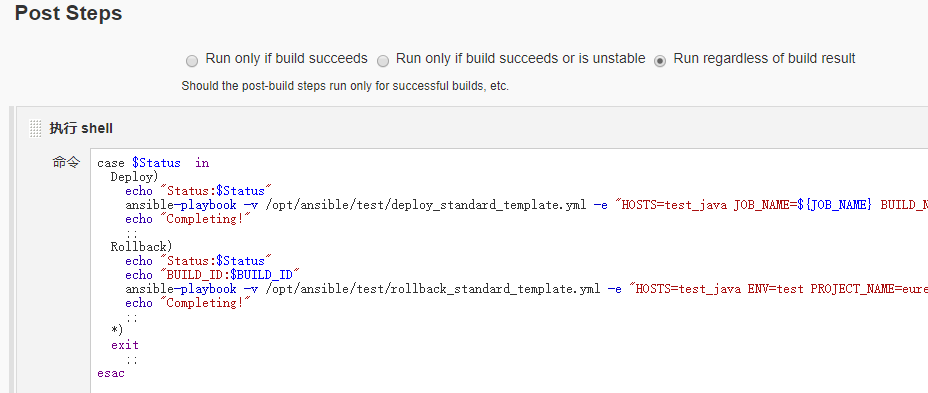The height and width of the screenshot is (393, 928).
Task: Click the 'exit' keyword in the script
Action: 125,344
